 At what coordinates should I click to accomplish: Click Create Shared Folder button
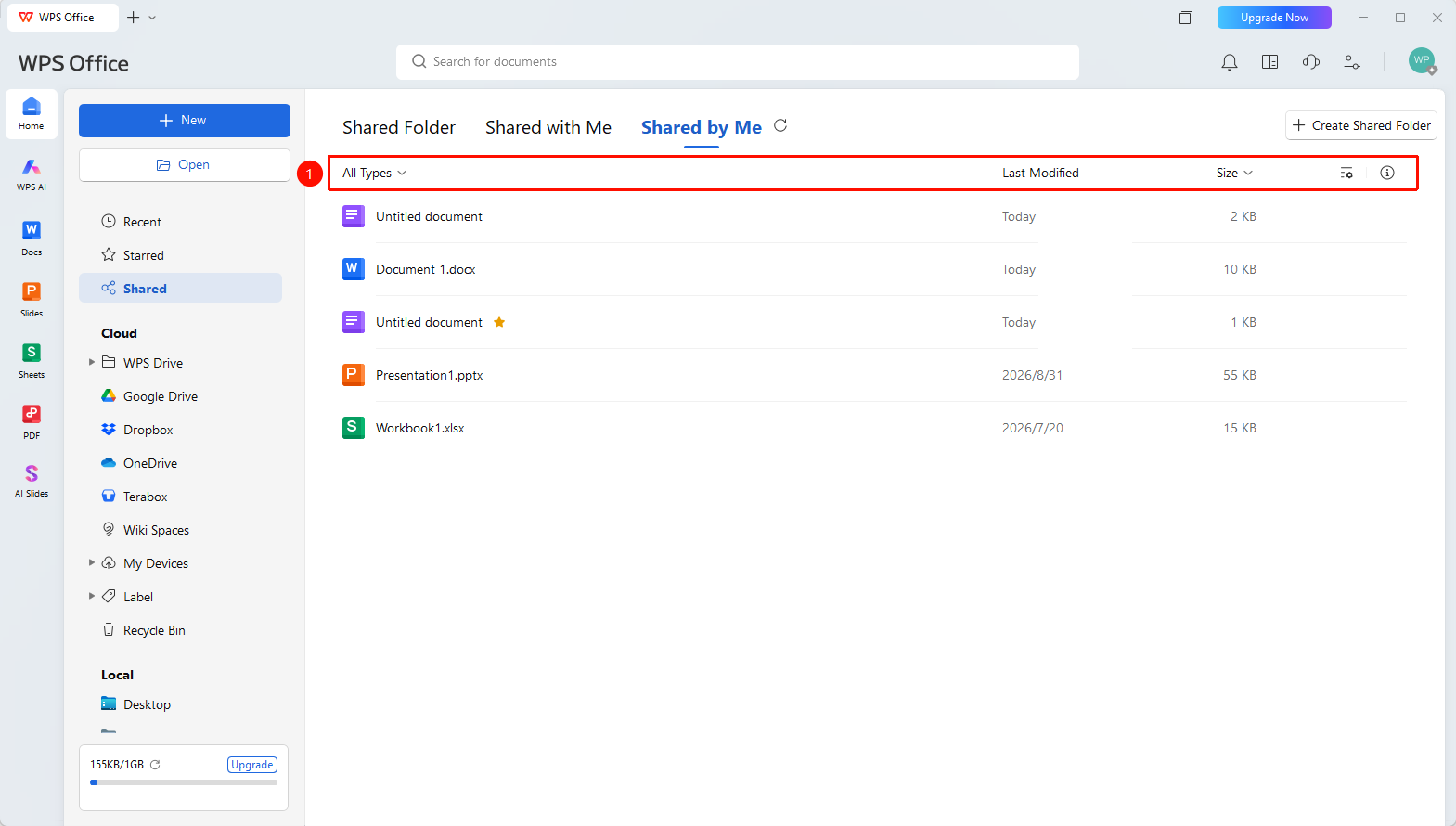click(x=1361, y=125)
